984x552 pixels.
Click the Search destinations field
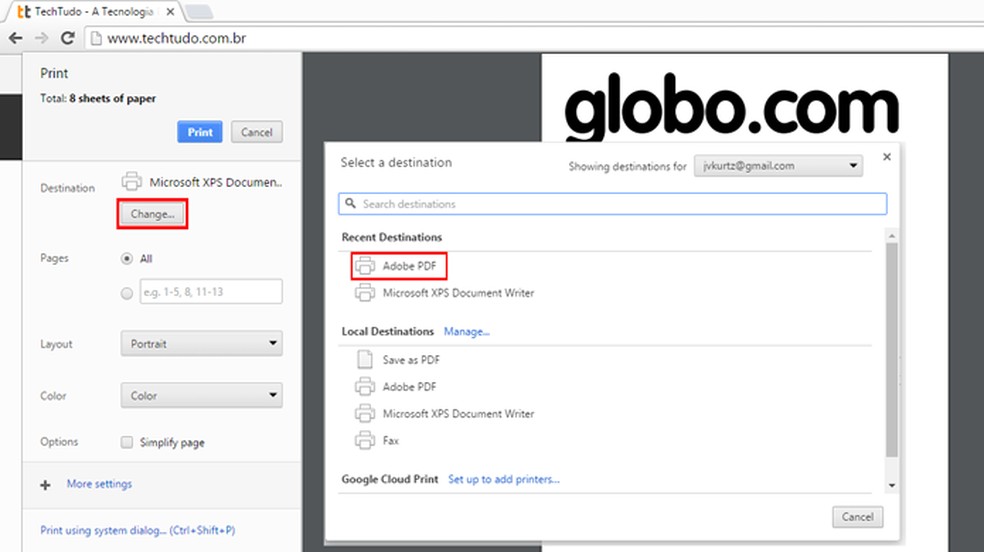[612, 204]
